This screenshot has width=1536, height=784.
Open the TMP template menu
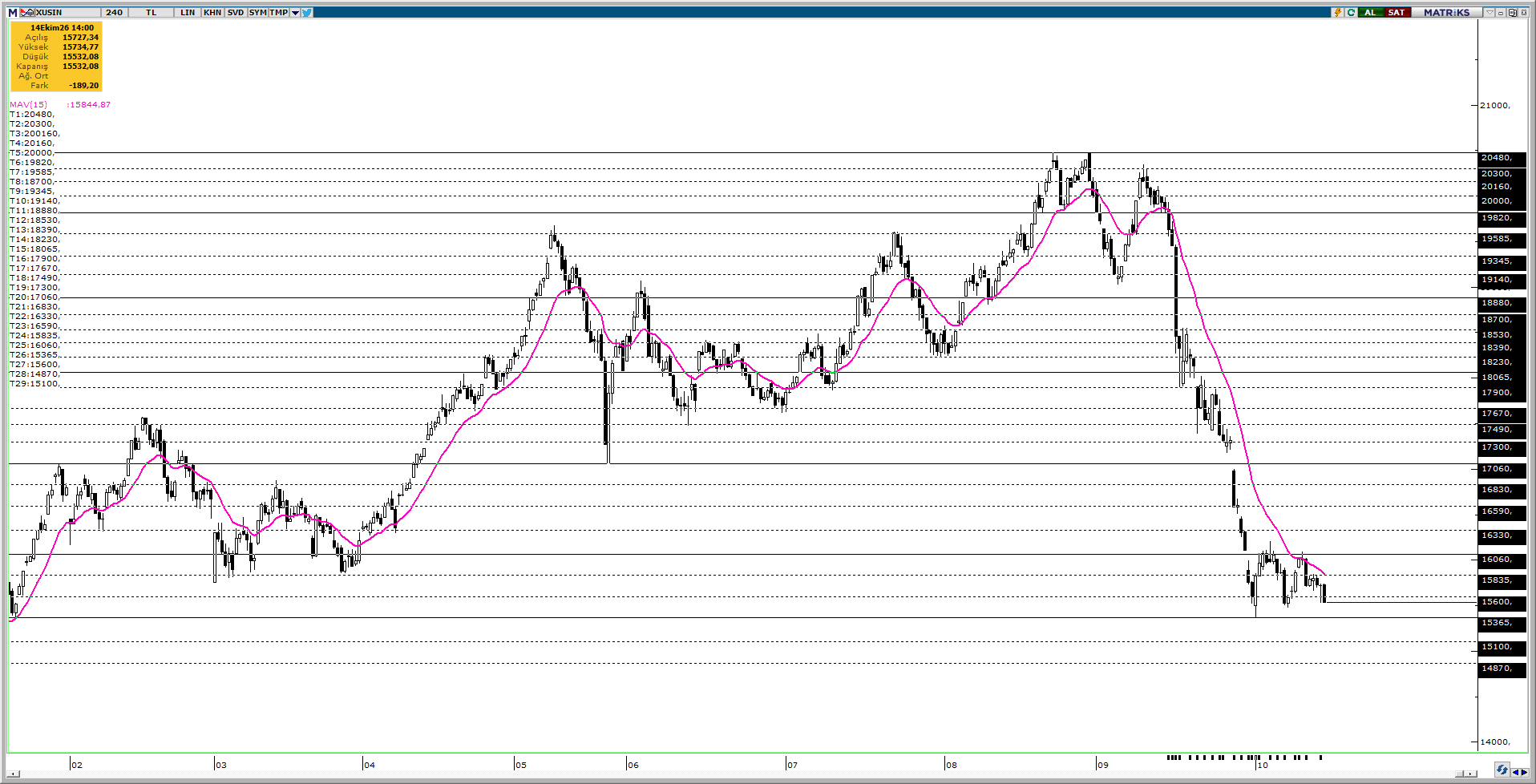pyautogui.click(x=278, y=13)
